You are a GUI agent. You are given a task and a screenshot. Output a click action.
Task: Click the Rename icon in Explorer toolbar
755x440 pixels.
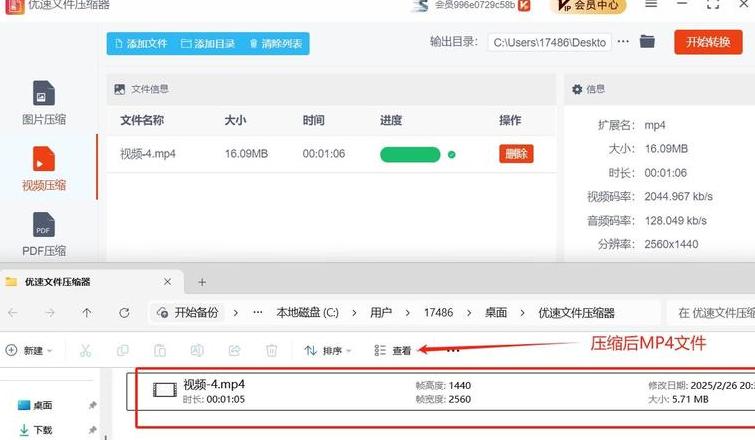click(x=197, y=350)
